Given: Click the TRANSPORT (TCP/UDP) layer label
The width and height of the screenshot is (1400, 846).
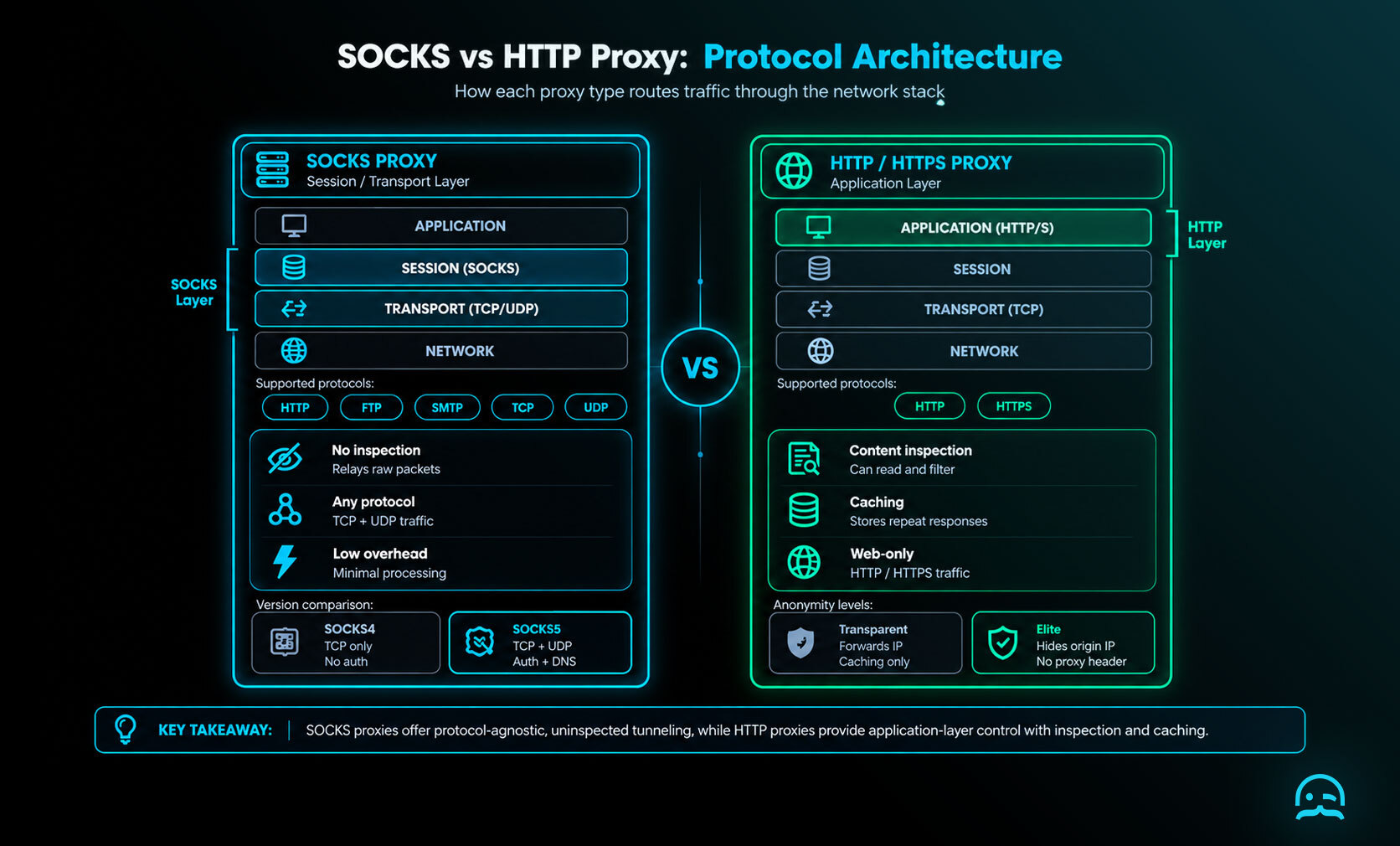Looking at the screenshot, I should point(461,309).
